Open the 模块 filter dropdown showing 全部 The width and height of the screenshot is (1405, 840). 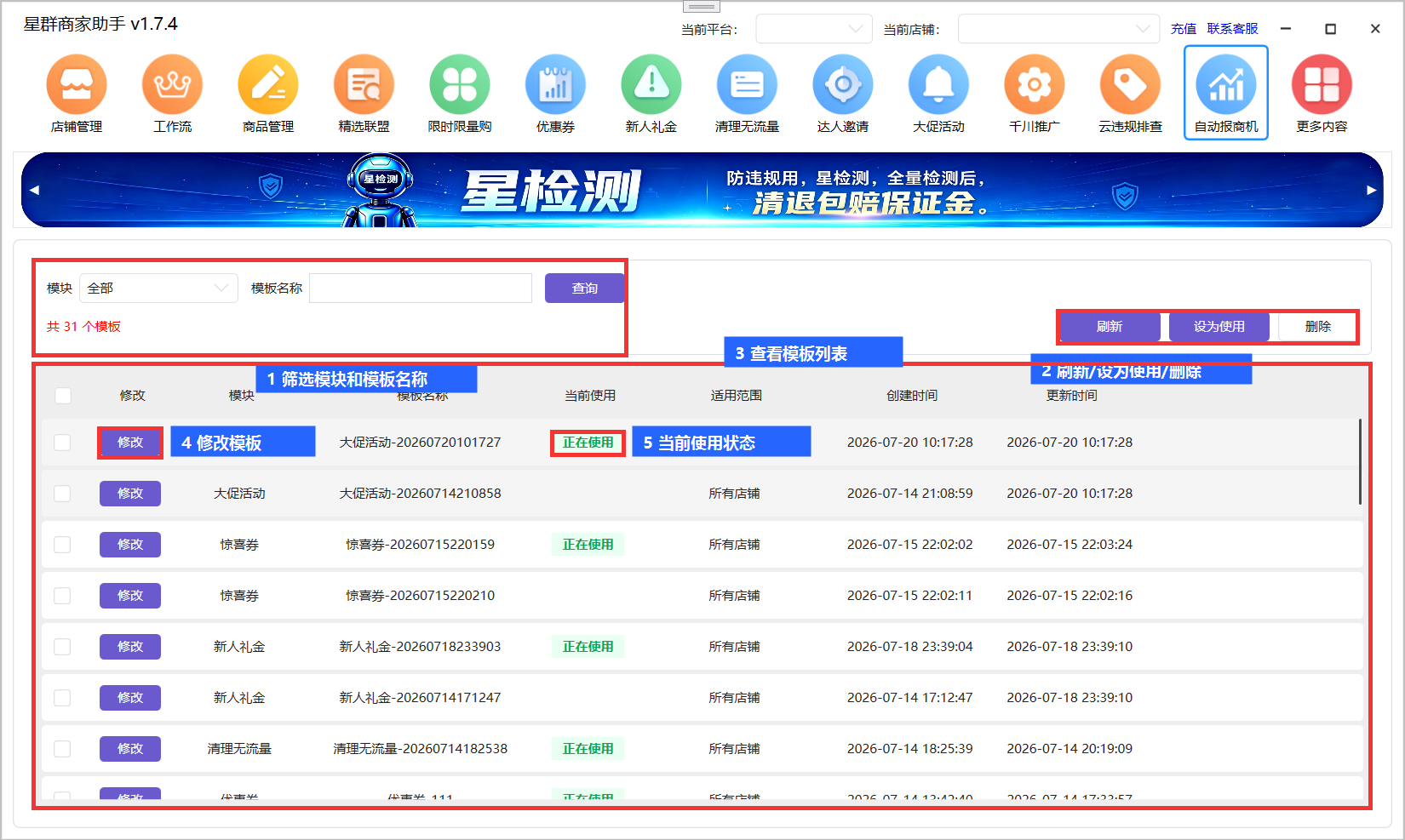pyautogui.click(x=158, y=289)
